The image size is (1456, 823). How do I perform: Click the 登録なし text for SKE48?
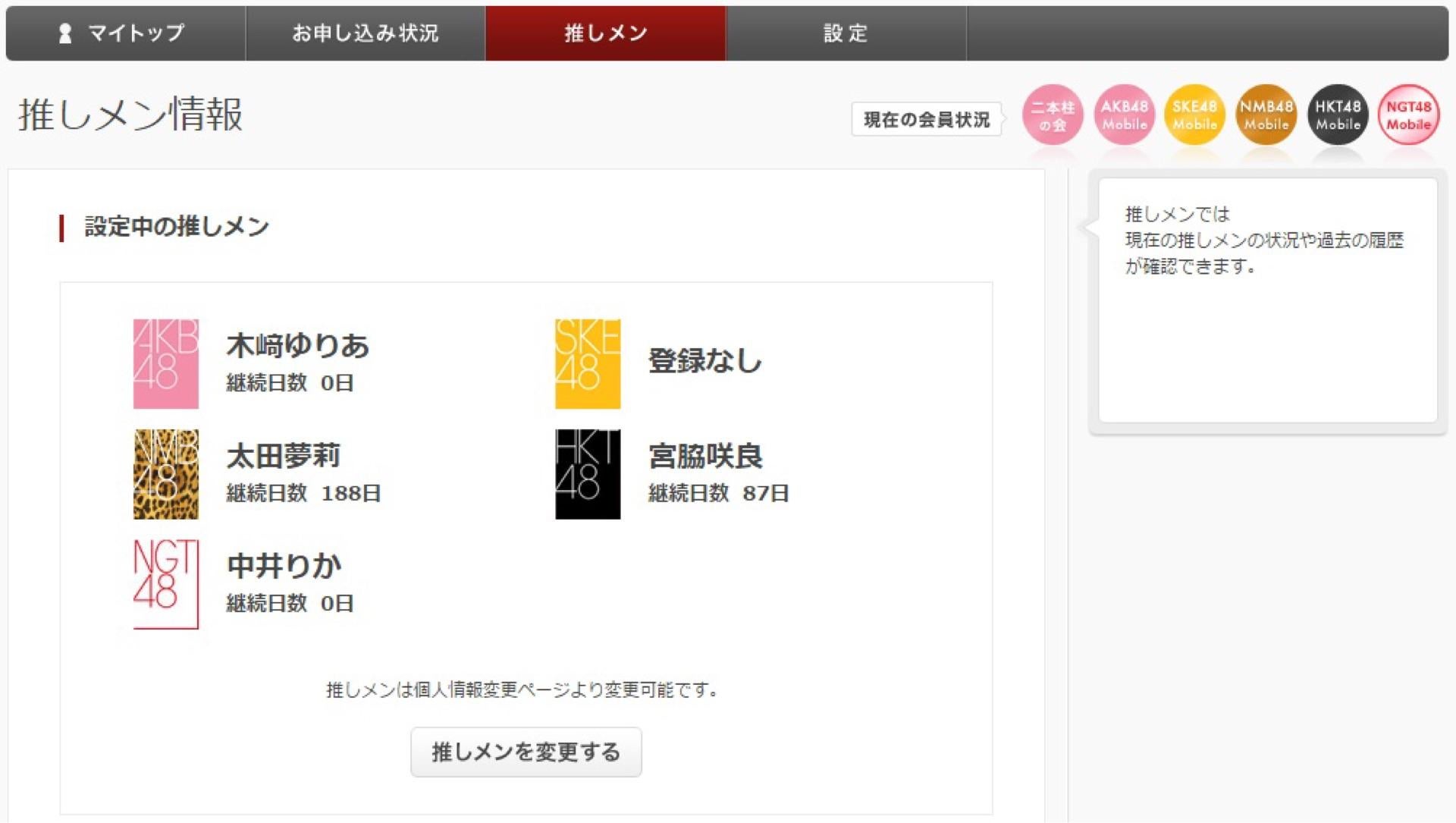pos(705,361)
